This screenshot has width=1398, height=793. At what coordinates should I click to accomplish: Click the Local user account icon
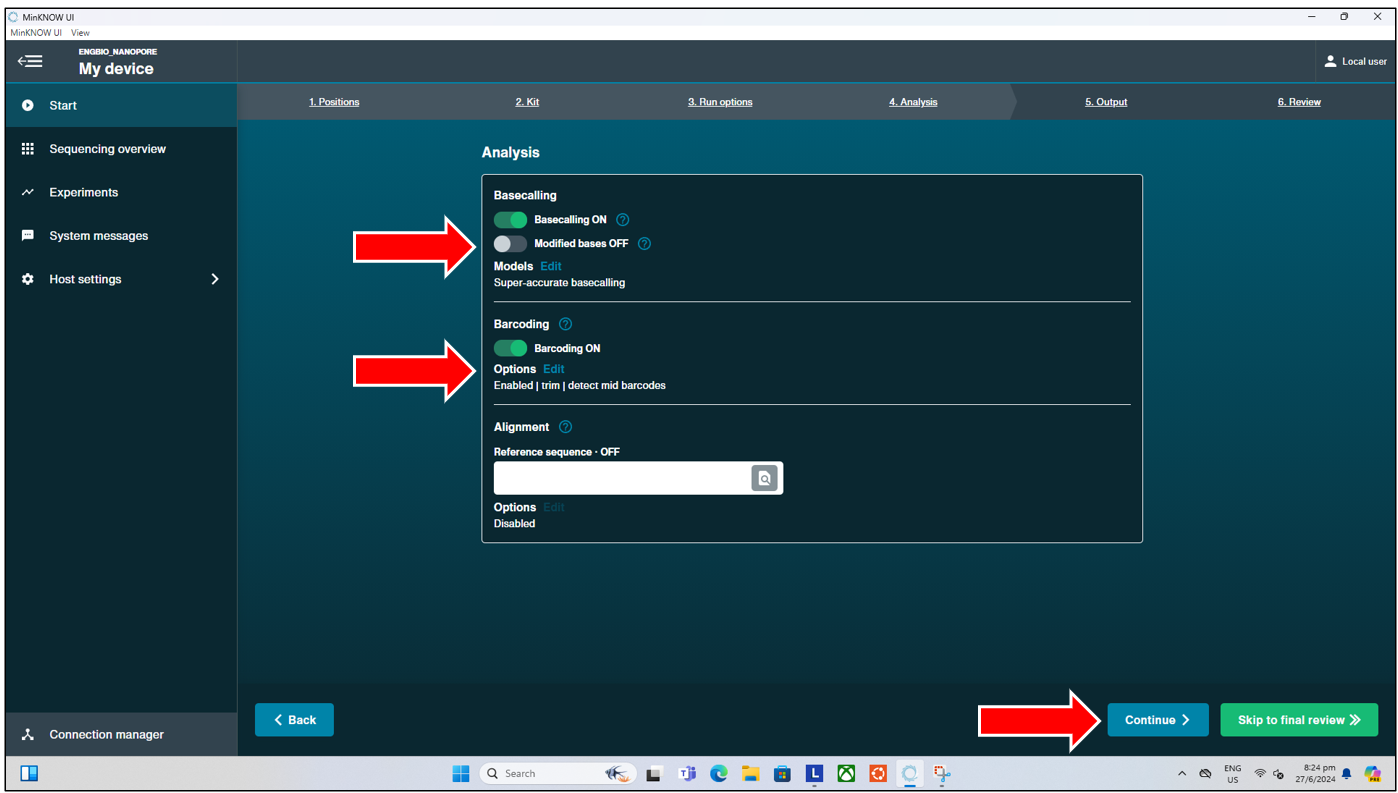[x=1330, y=61]
